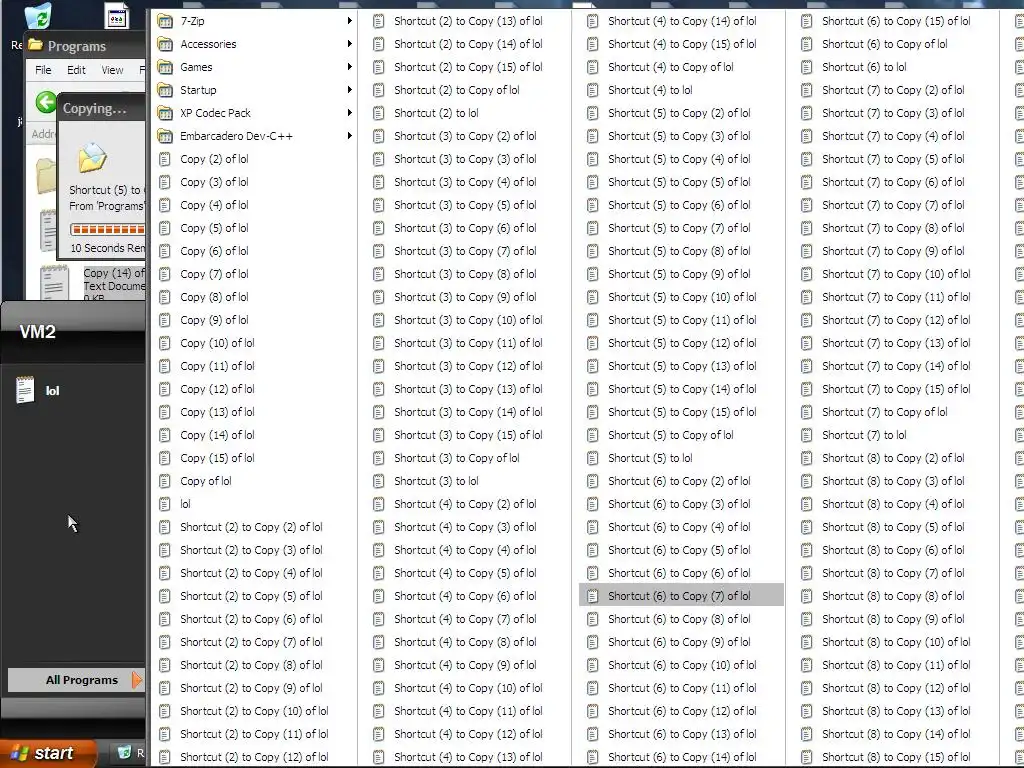This screenshot has height=768, width=1024.
Task: Click the start button label
Action: pyautogui.click(x=54, y=753)
